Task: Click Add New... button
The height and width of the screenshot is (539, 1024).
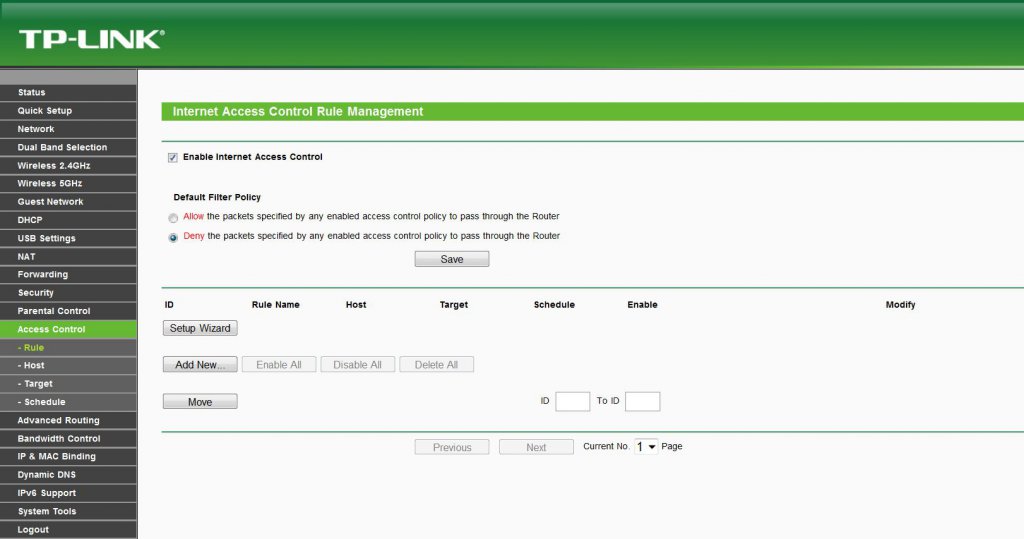Action: [200, 365]
